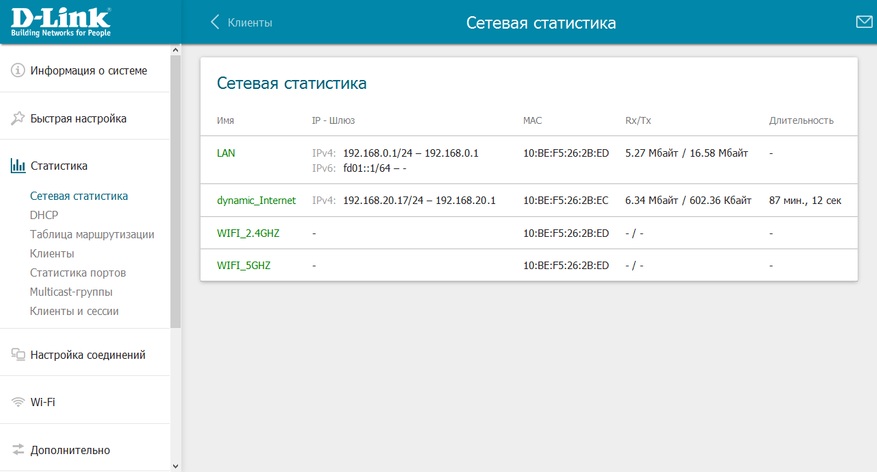Click the D-Link logo
Viewport: 877px width, 472px height.
(60, 22)
